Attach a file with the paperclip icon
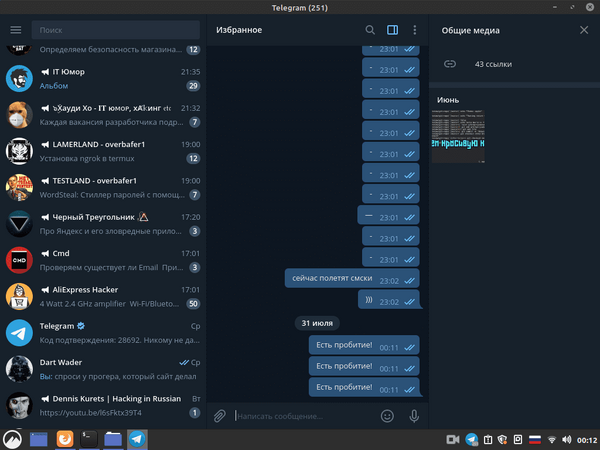The image size is (600, 450). pos(220,416)
